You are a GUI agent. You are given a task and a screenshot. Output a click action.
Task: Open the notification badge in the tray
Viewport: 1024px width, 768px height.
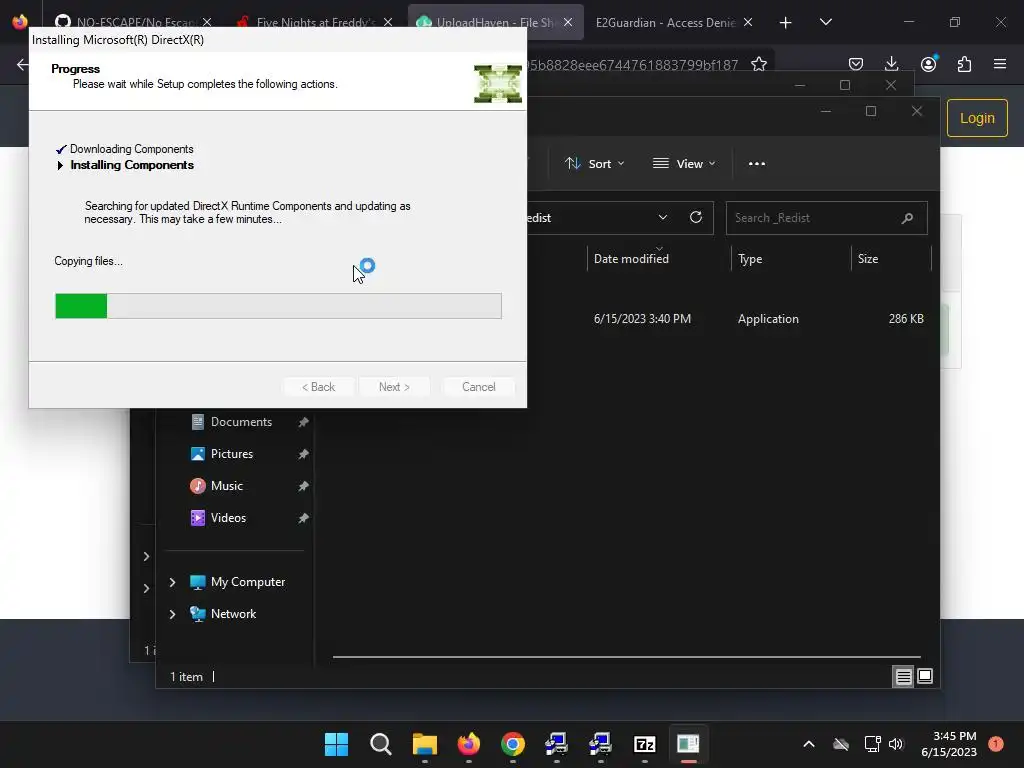click(x=995, y=744)
